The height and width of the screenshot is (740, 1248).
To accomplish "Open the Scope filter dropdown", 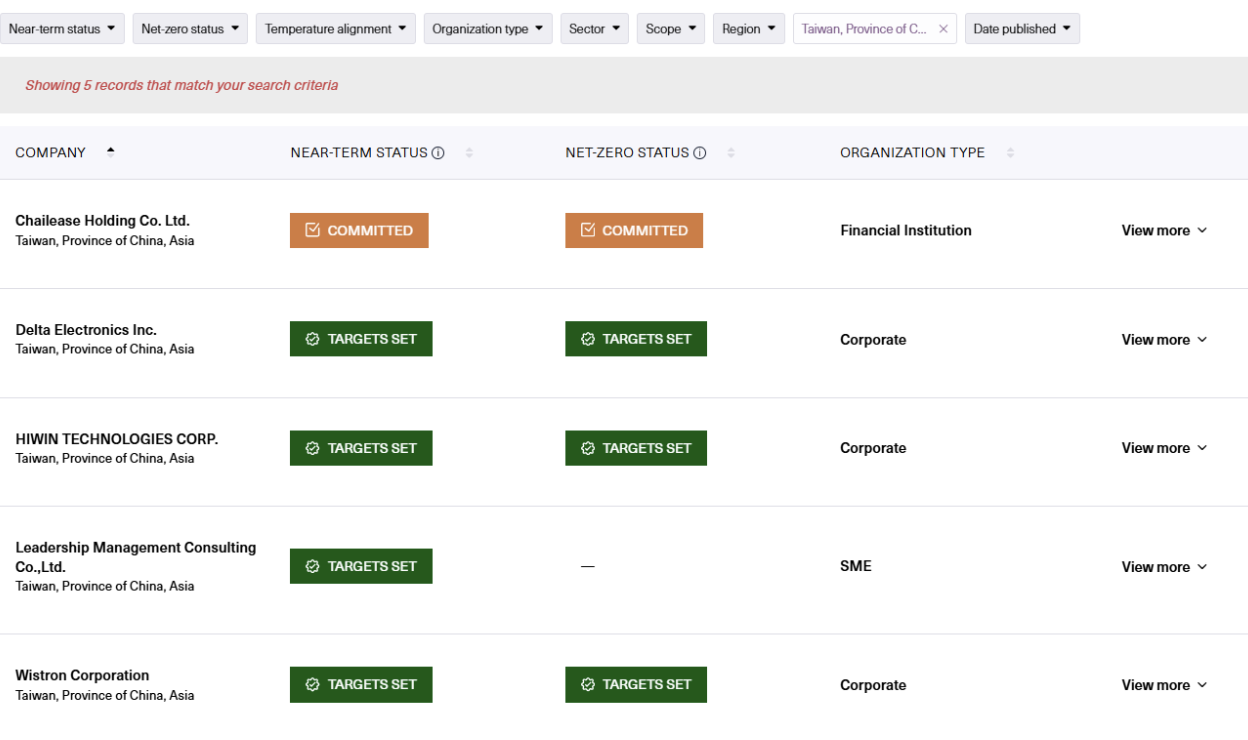I will (x=671, y=29).
